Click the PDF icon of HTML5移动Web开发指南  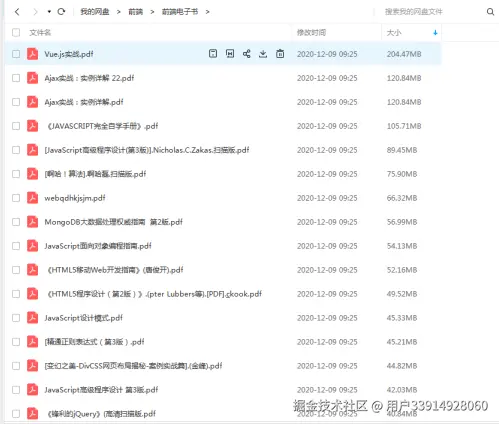tap(32, 270)
